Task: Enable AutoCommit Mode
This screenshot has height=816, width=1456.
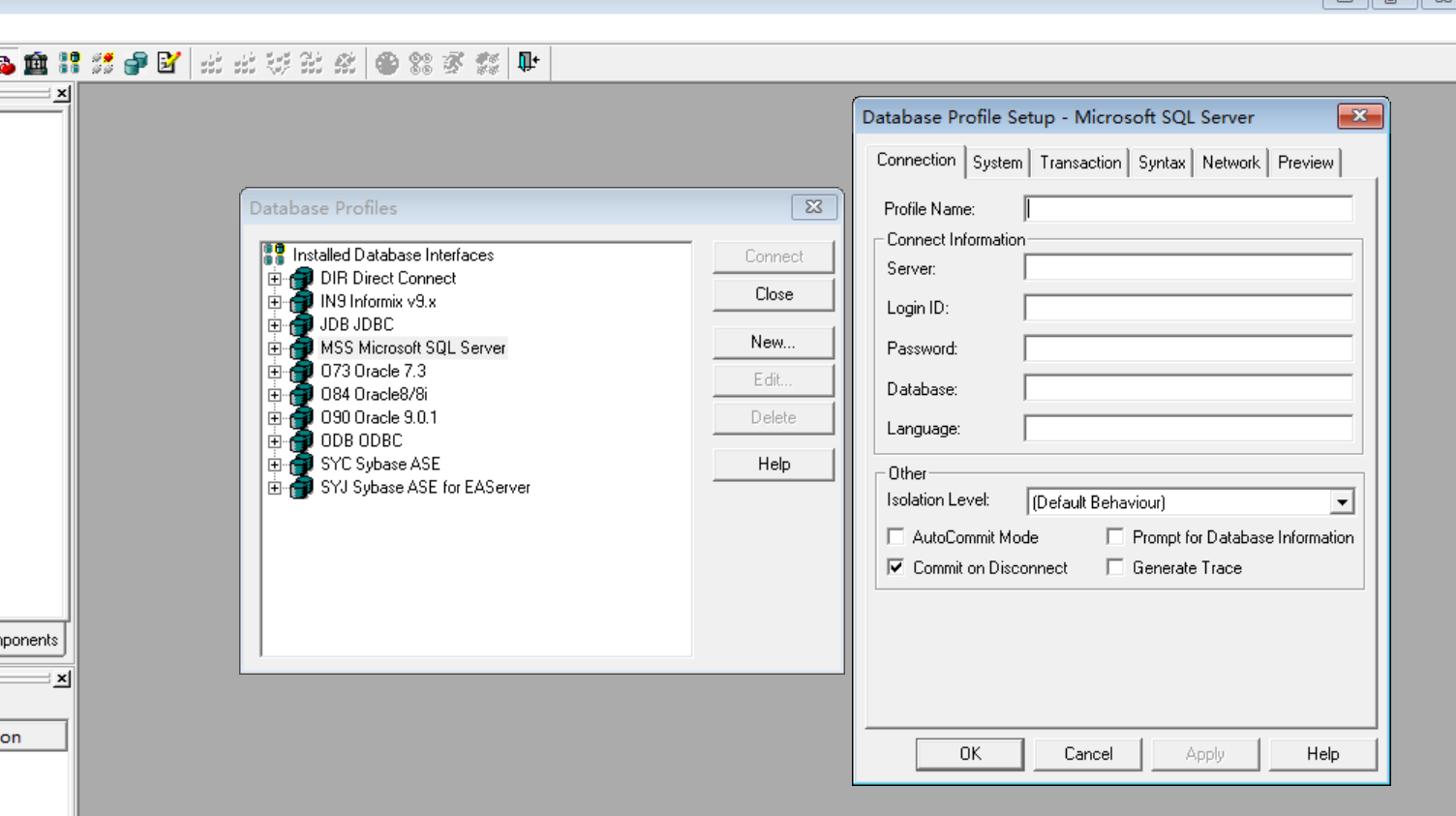Action: click(895, 536)
